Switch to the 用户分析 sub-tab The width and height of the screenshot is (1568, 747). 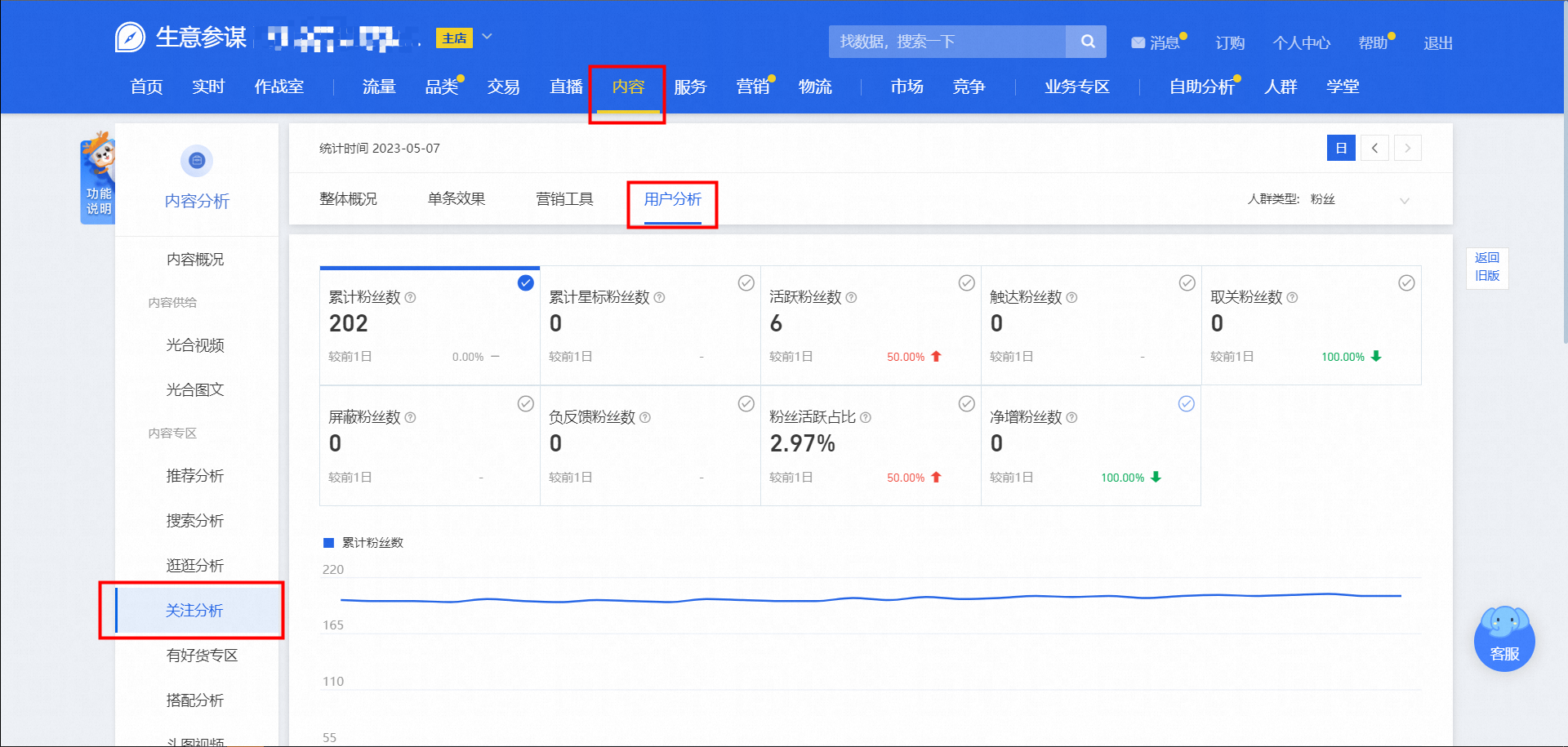pyautogui.click(x=672, y=199)
